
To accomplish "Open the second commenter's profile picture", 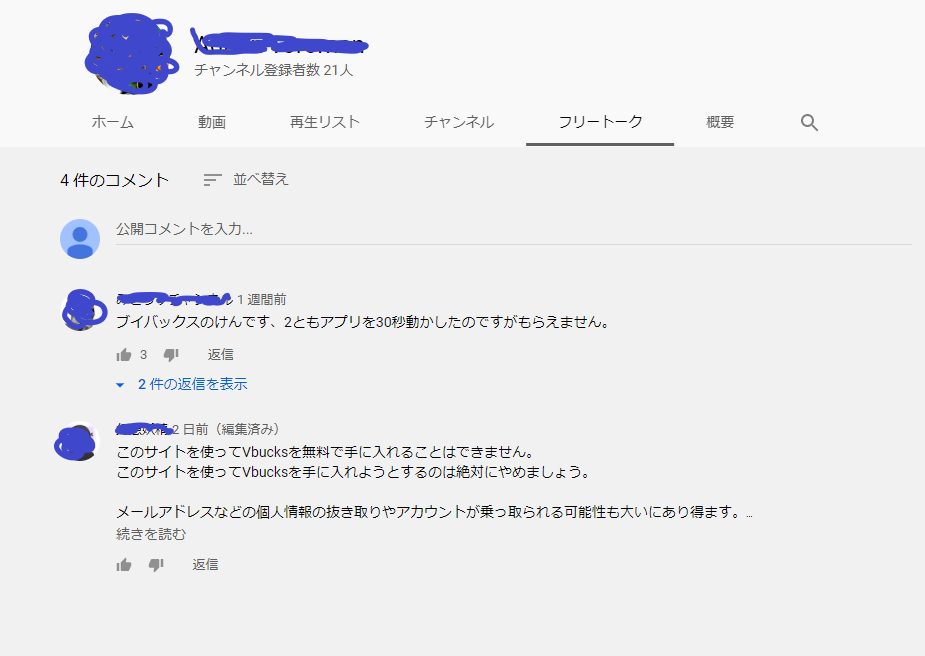I will coord(77,442).
